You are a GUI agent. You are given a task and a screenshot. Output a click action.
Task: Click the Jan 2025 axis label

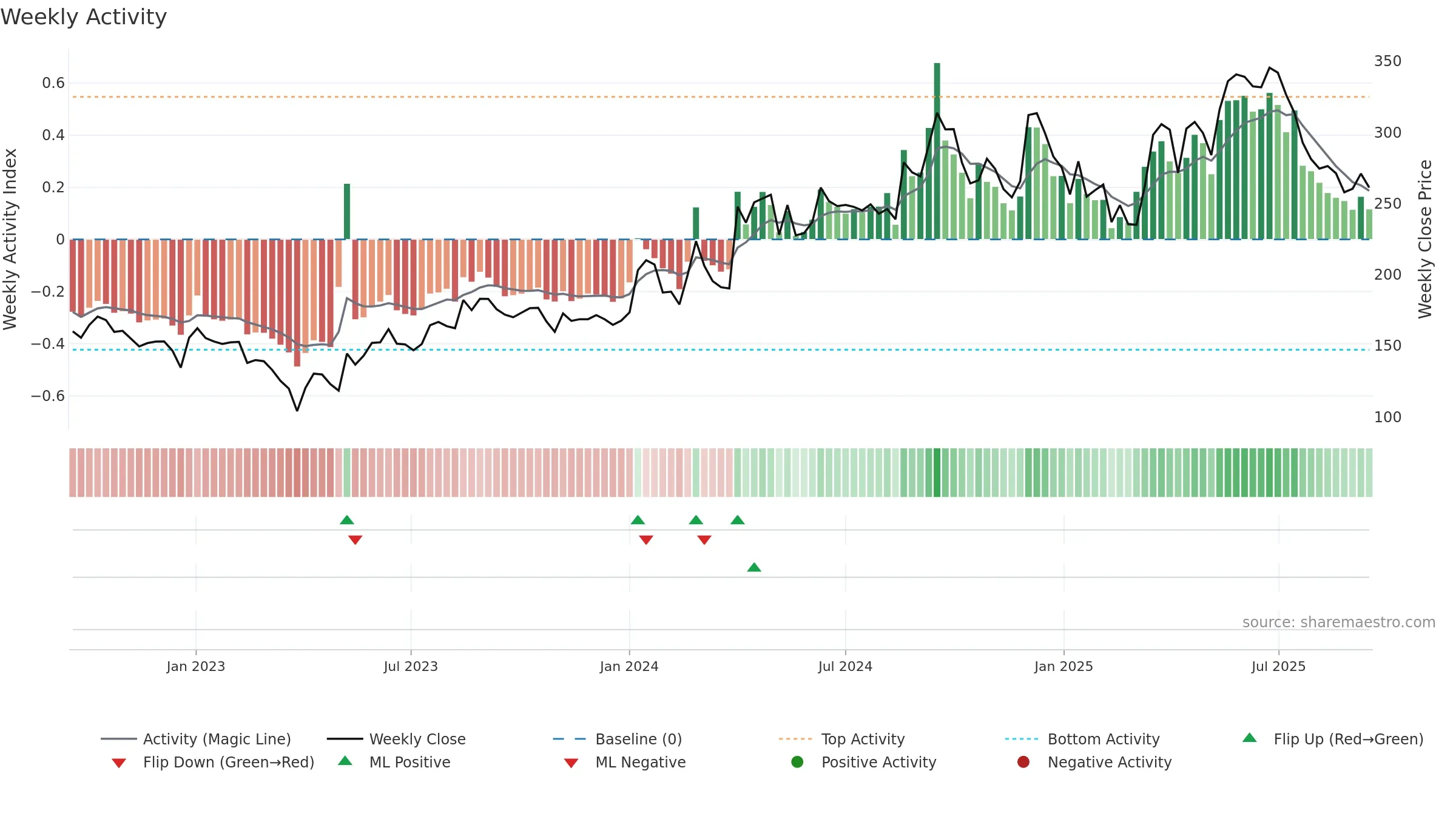(x=1063, y=667)
